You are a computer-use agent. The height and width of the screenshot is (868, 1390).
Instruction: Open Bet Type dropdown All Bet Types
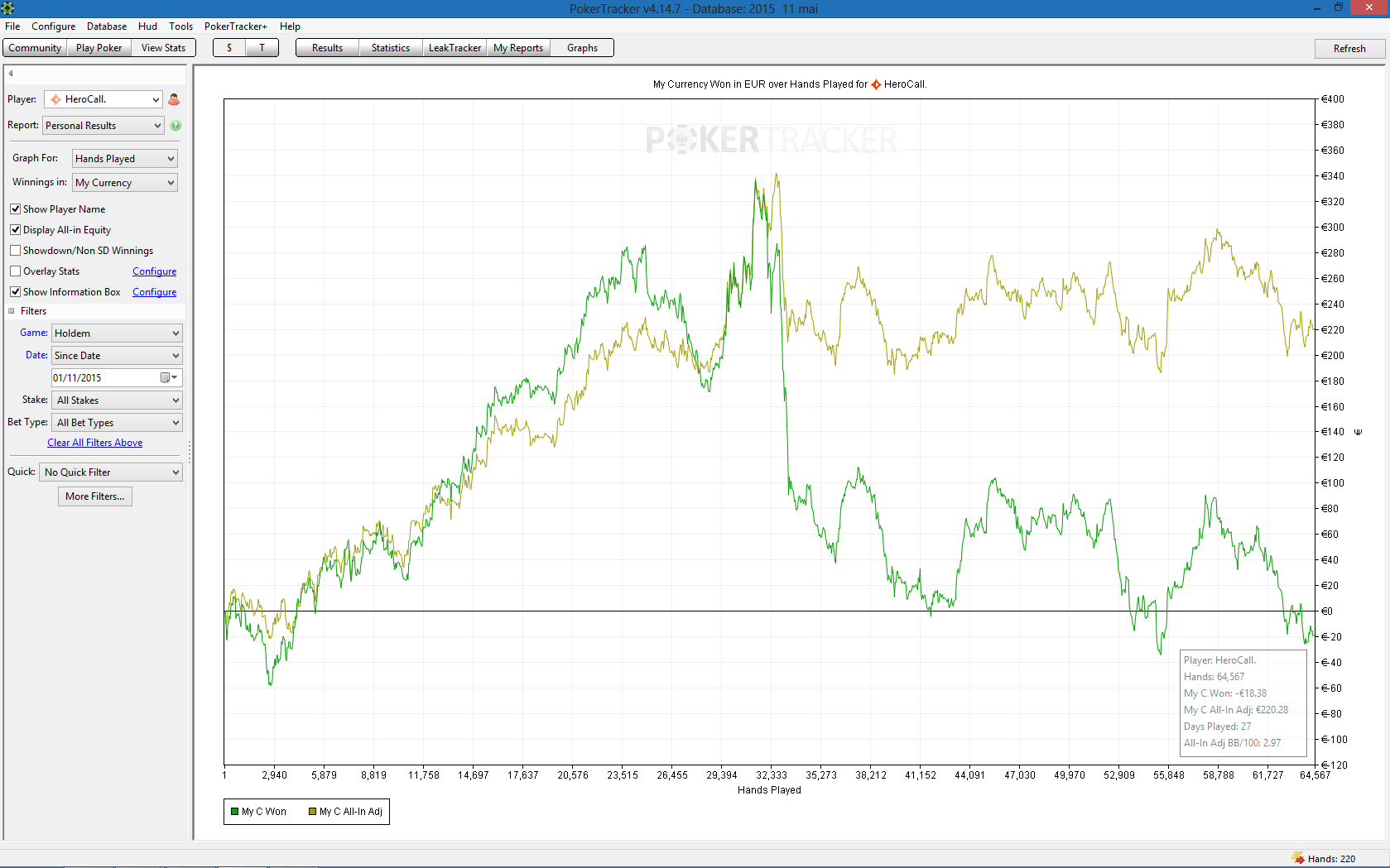[117, 423]
